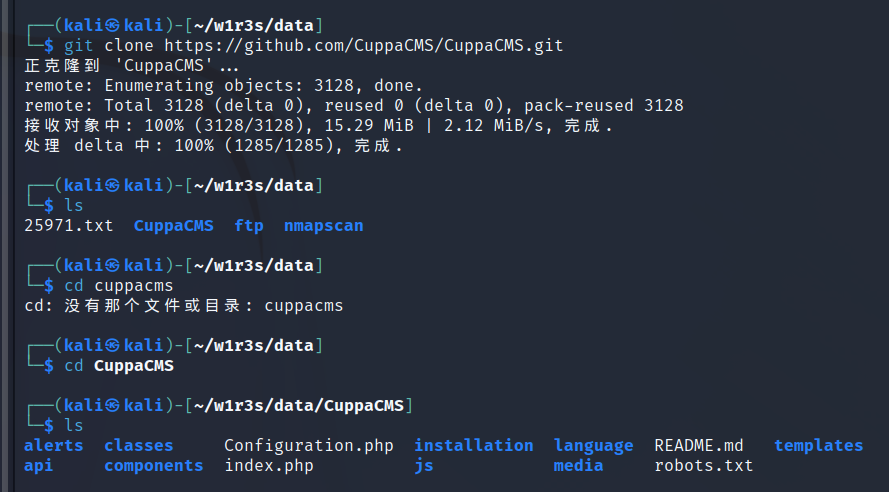Select the 'CuppaCMS' directory in first ls output
This screenshot has height=492, width=889.
point(173,226)
